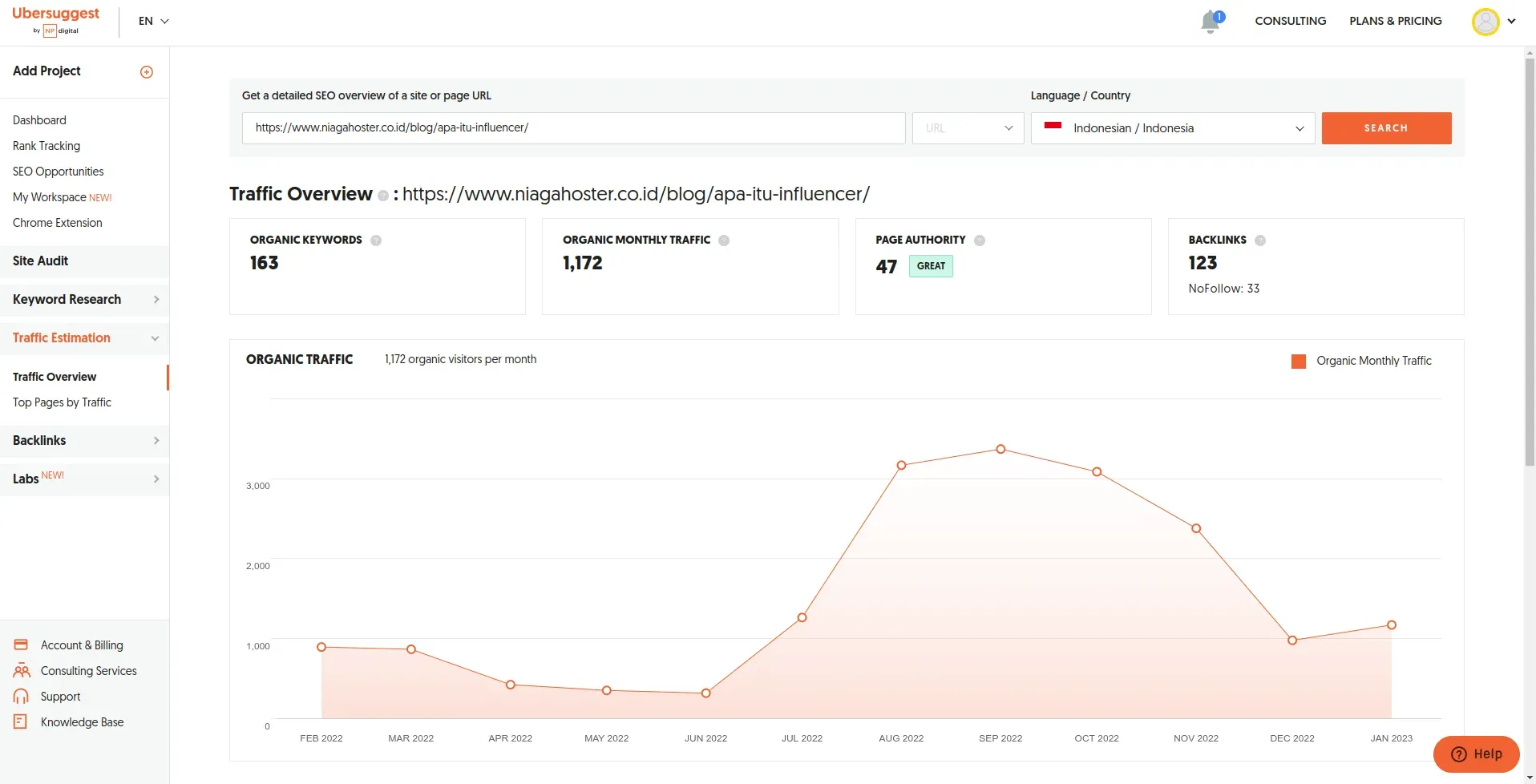The height and width of the screenshot is (784, 1536).
Task: Open the Indonesian / Indonesia country dropdown
Action: coord(1172,128)
